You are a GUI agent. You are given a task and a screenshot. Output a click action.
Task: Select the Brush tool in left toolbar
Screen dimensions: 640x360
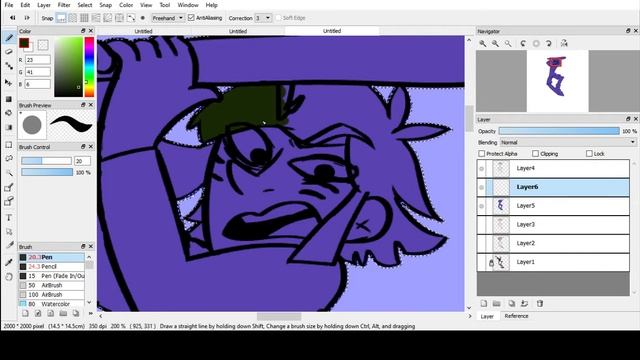(x=9, y=38)
